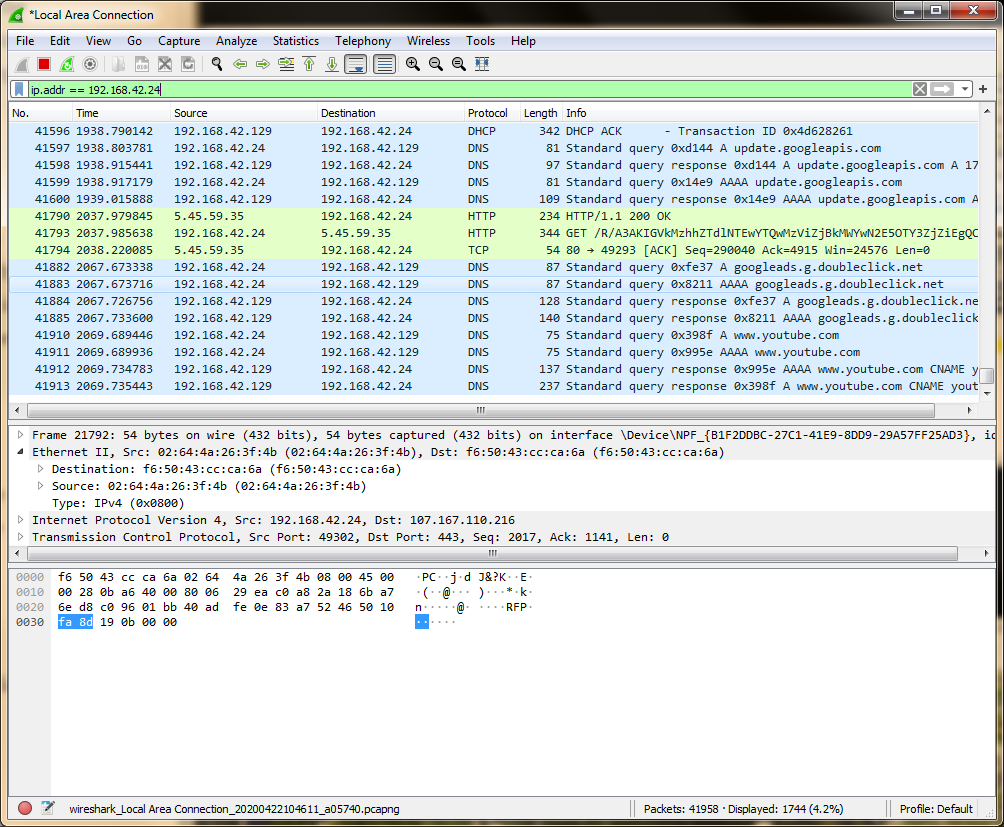Viewport: 1004px width, 827px height.
Task: Click the packet details horizontal scrollbar
Action: point(492,553)
